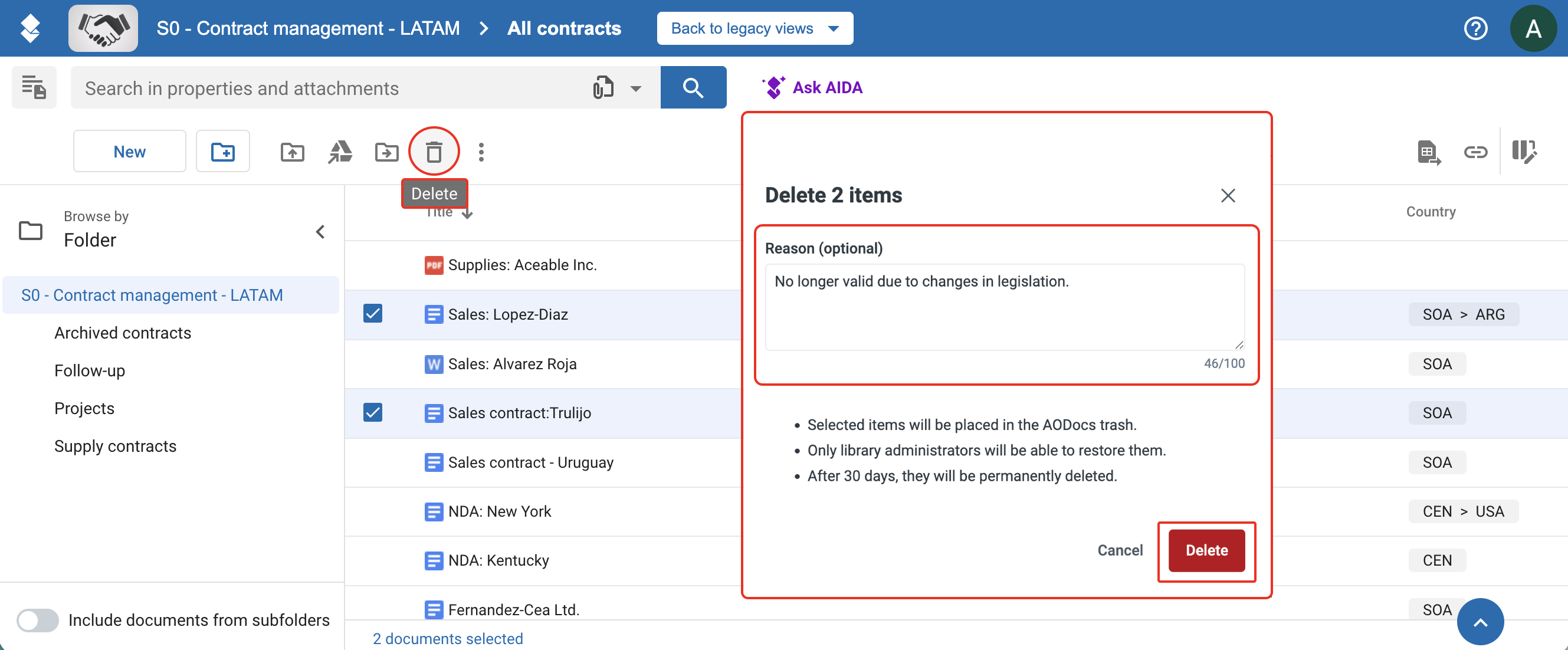Uncheck the Sales: Lopez-Diaz checkbox
1568x650 pixels.
coord(372,313)
